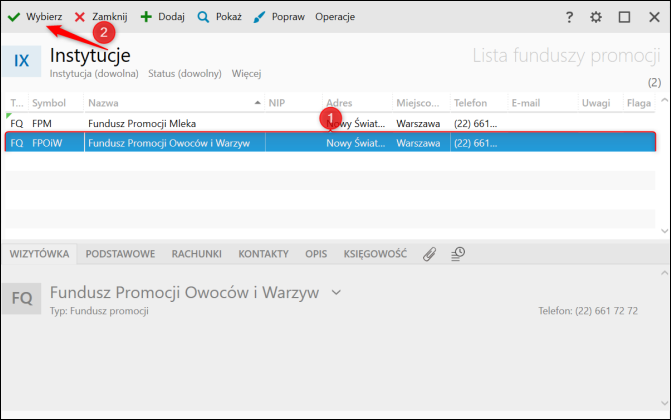The image size is (671, 420).
Task: Click the green plus Dodaj icon
Action: coord(146,17)
